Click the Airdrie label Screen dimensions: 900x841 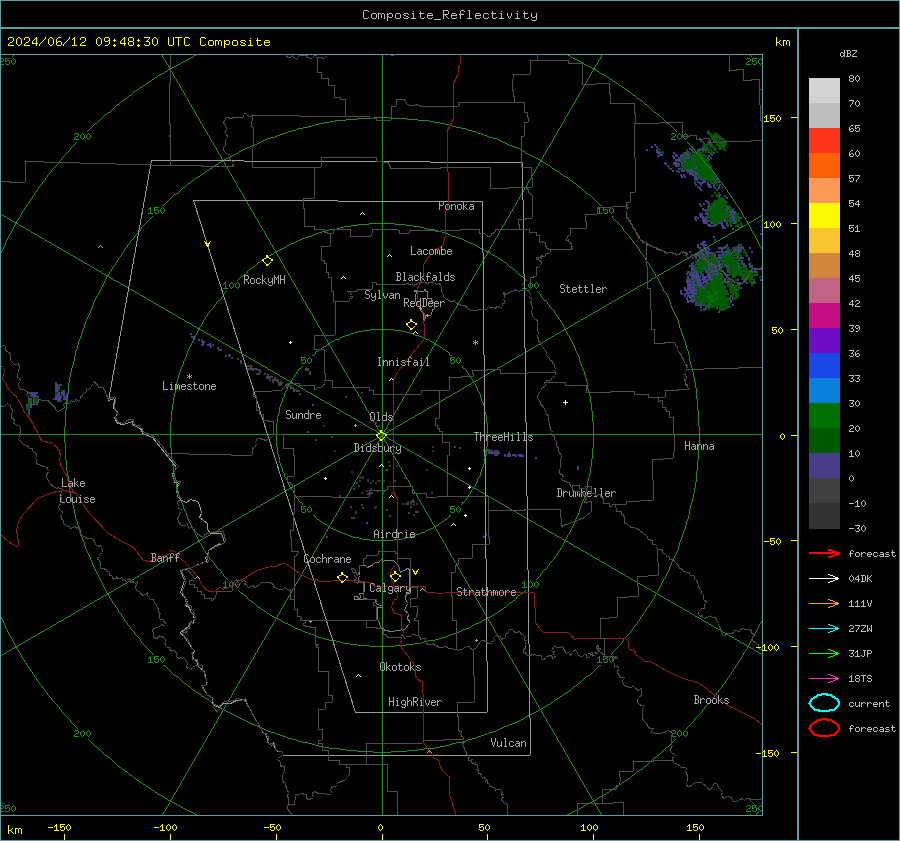click(x=394, y=534)
